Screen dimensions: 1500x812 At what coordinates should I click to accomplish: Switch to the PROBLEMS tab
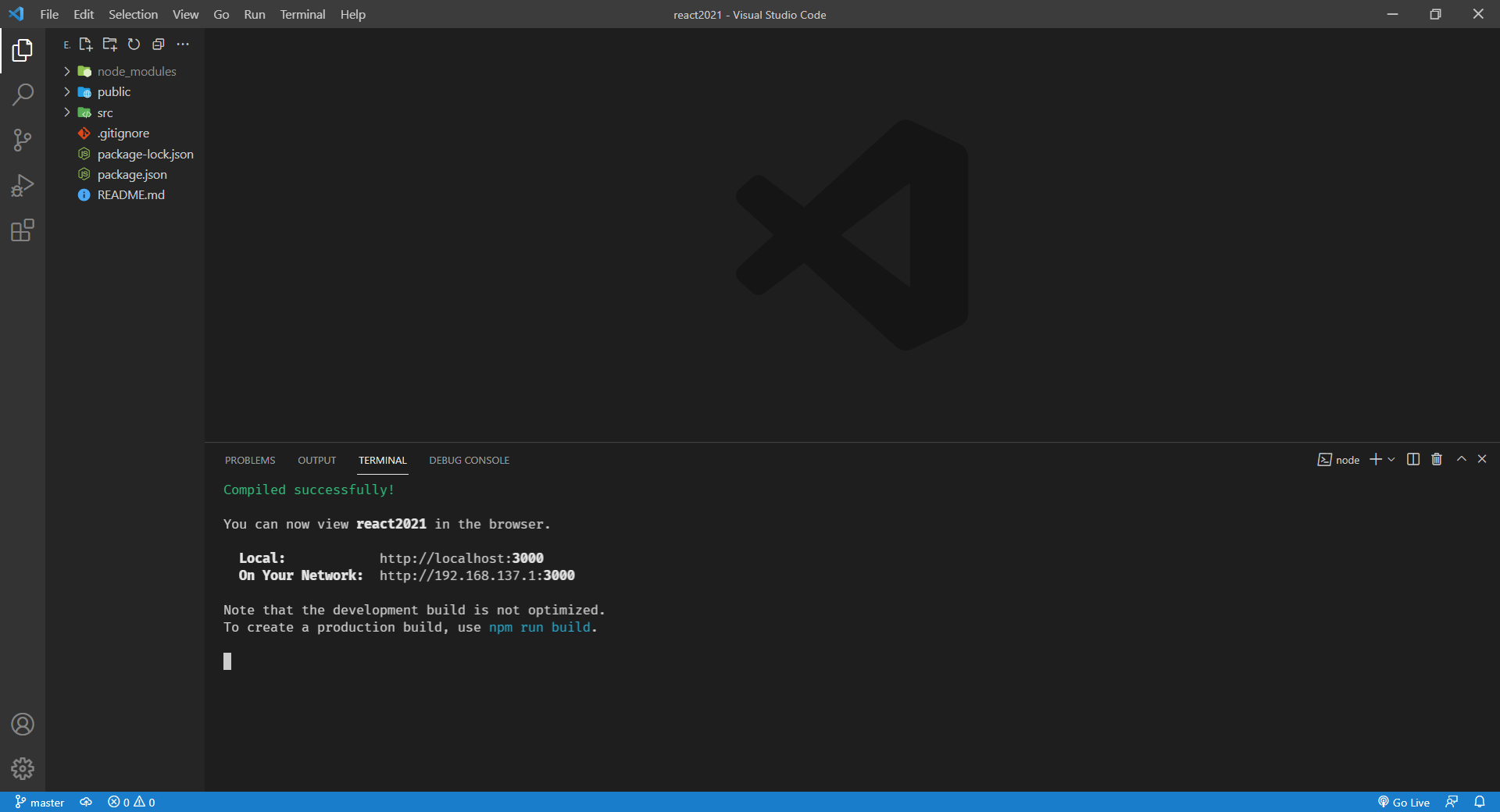250,461
